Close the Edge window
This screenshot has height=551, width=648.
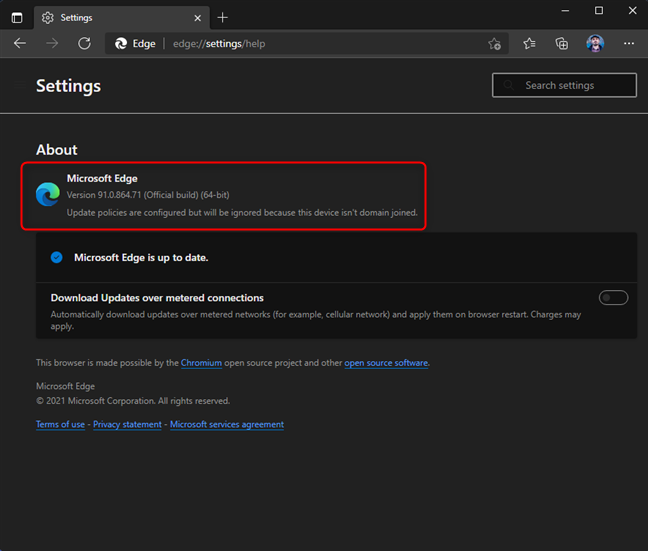[633, 11]
